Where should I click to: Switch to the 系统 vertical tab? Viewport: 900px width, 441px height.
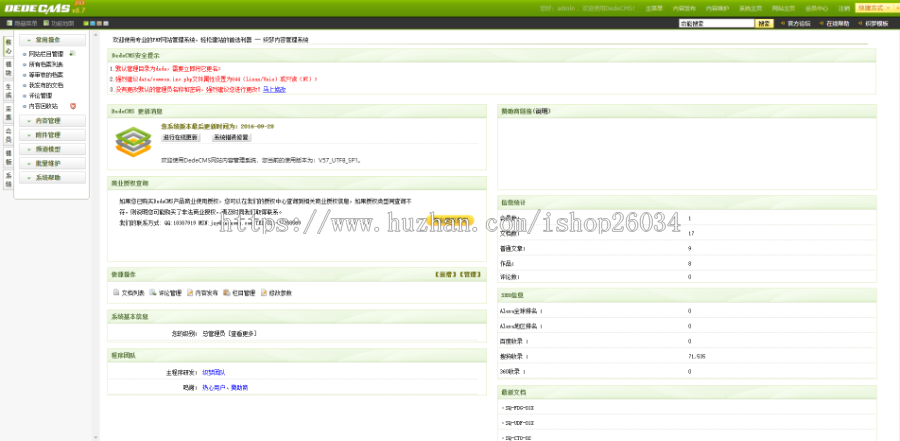coord(8,179)
